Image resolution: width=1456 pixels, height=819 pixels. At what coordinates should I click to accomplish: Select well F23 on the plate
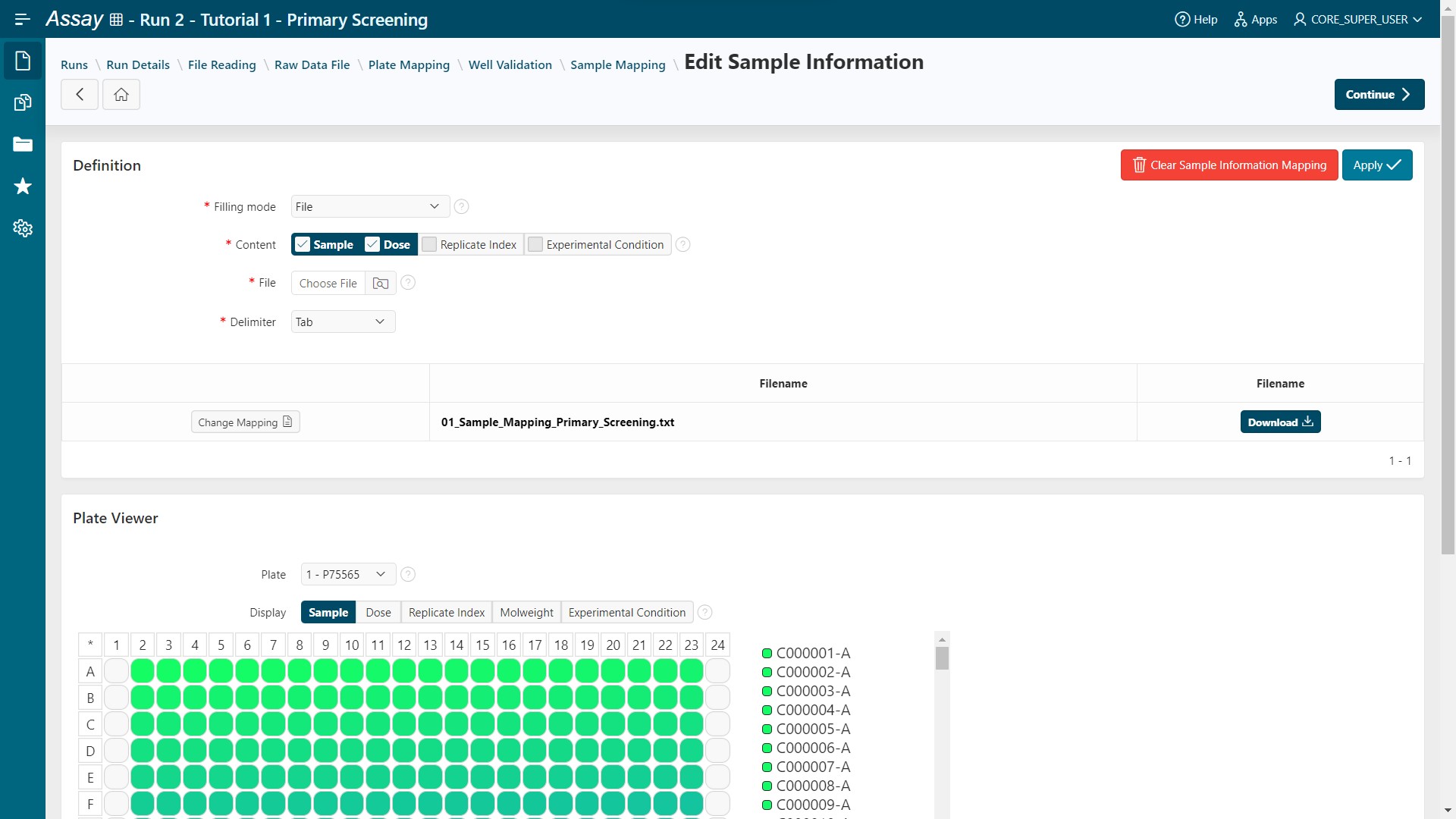click(692, 804)
